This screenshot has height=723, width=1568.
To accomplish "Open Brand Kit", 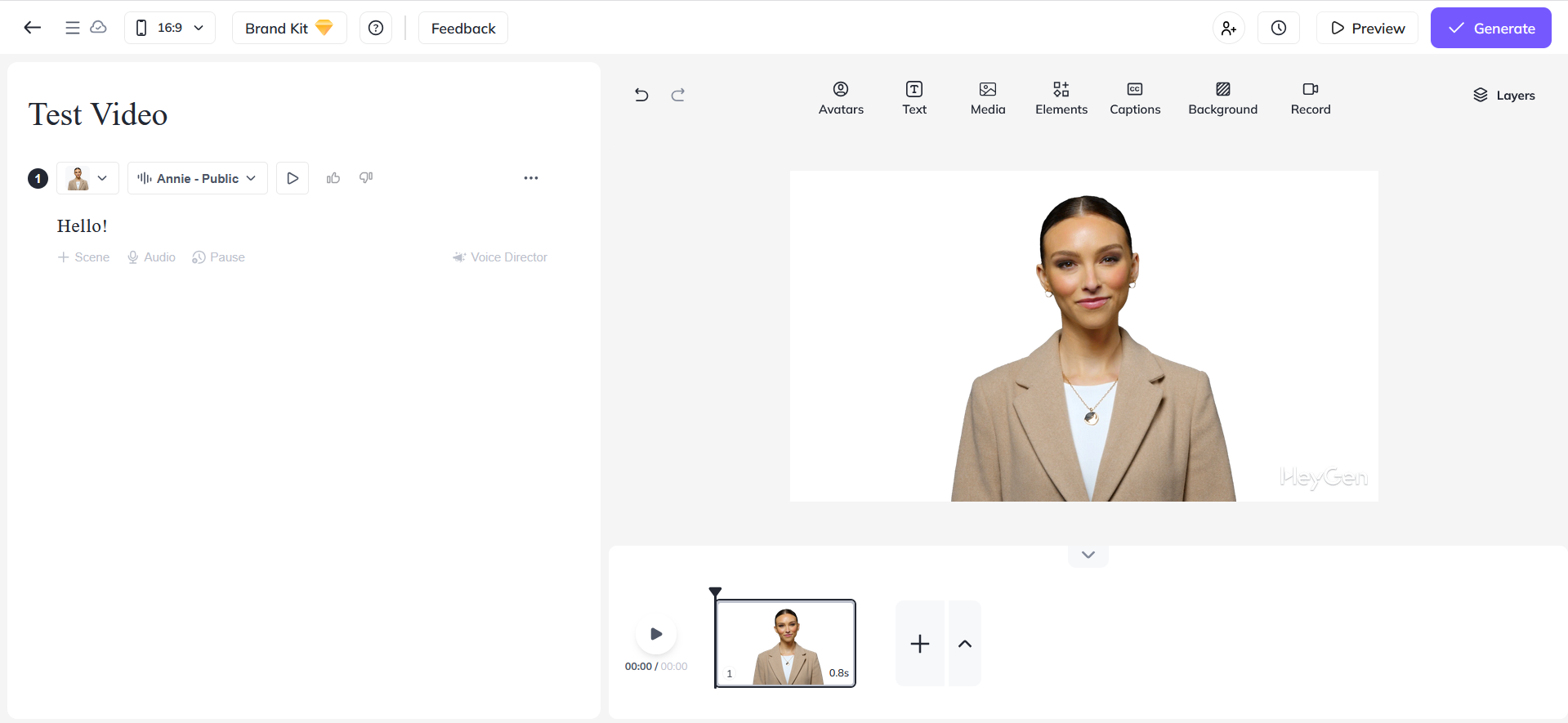I will 289,28.
